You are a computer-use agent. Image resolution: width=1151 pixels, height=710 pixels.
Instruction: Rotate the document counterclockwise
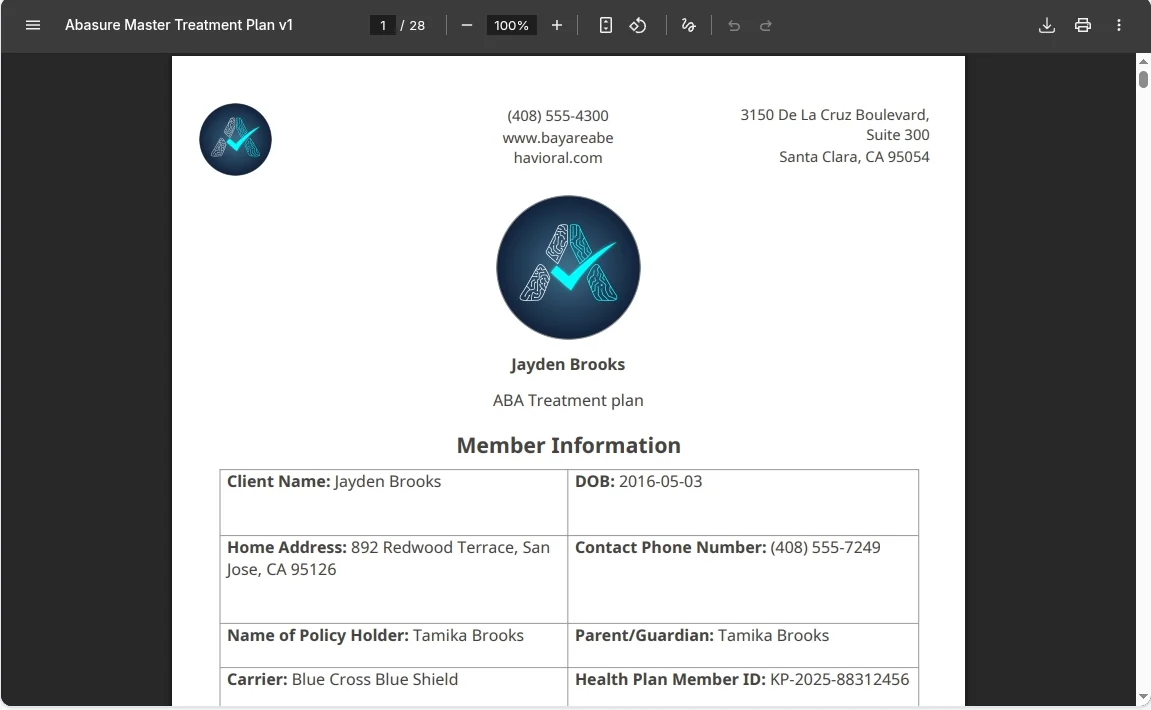(x=638, y=25)
